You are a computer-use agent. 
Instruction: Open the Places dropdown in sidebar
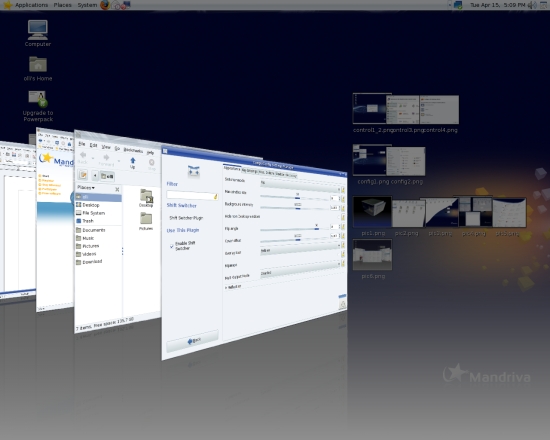86,188
